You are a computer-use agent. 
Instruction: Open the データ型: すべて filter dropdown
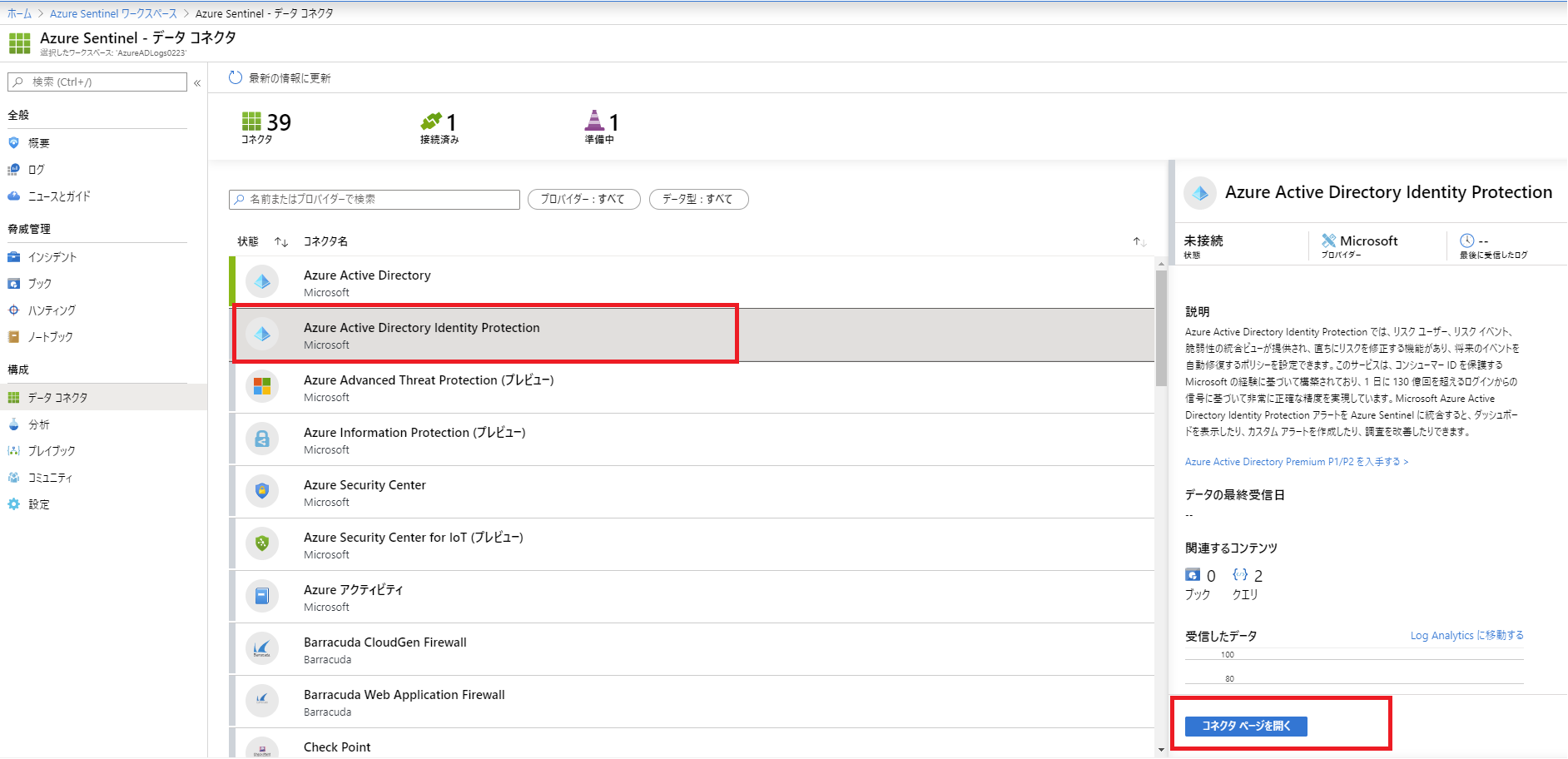point(698,200)
